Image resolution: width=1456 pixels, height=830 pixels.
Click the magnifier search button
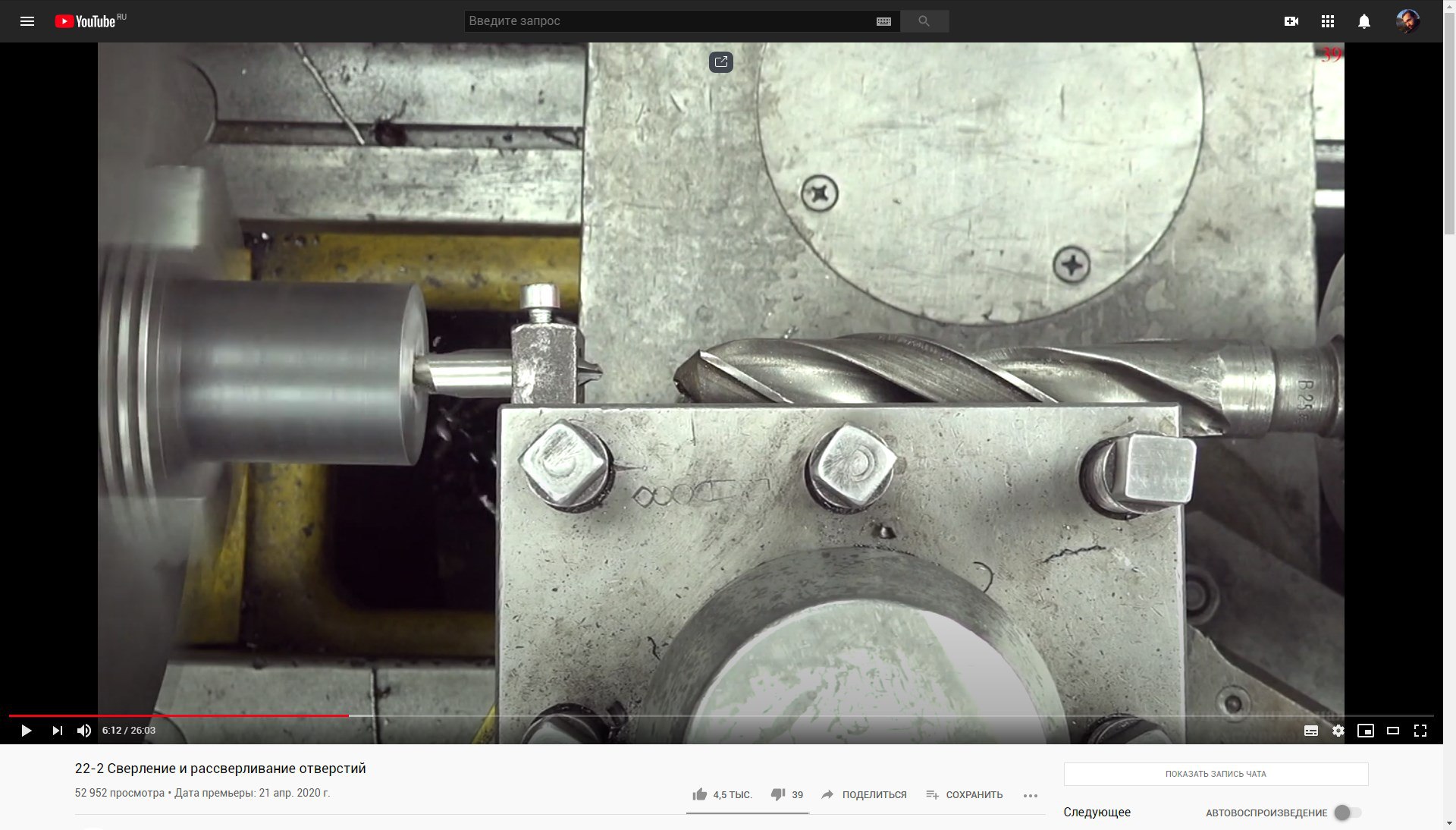coord(924,21)
